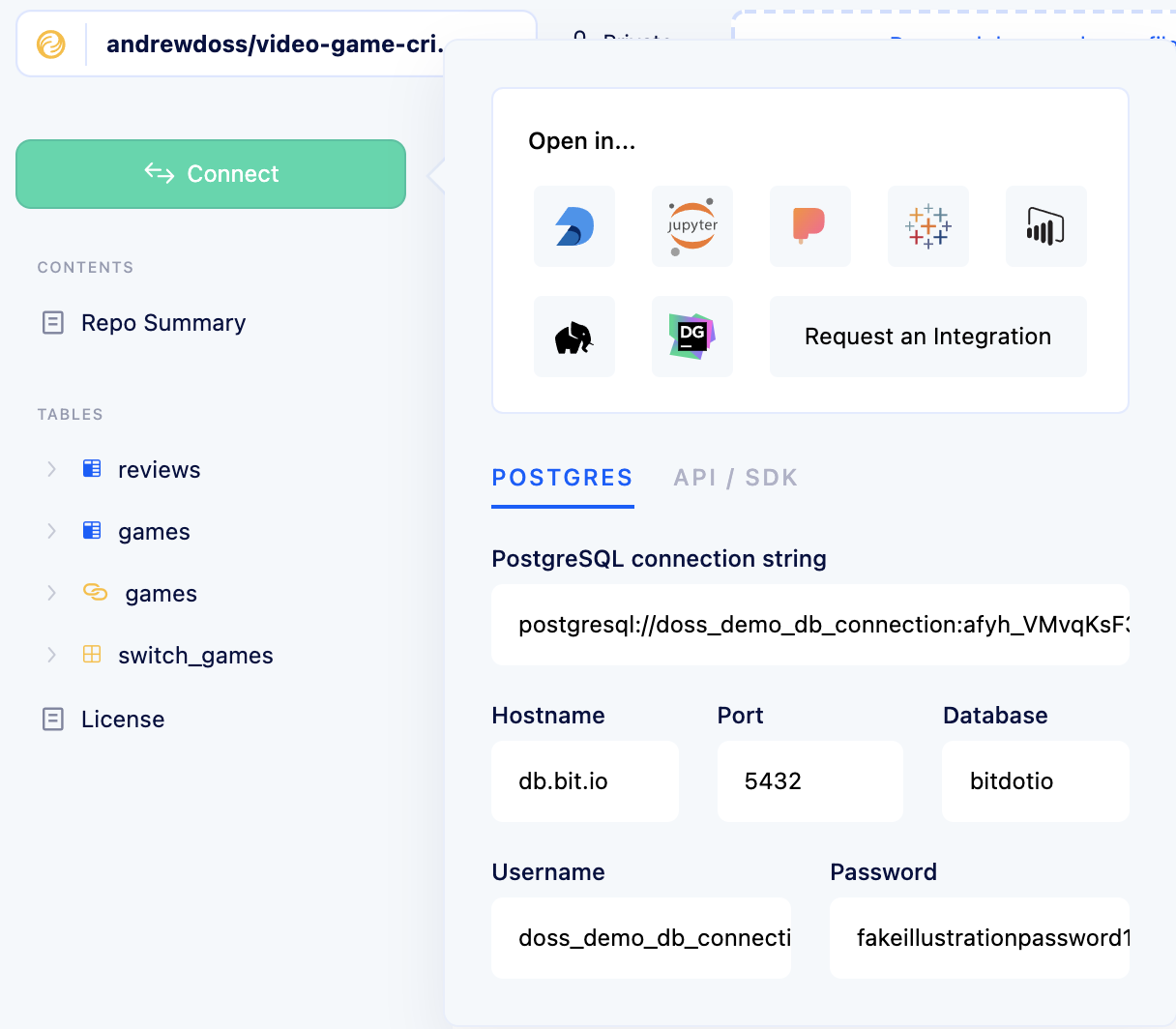Click License document icon

click(x=53, y=720)
